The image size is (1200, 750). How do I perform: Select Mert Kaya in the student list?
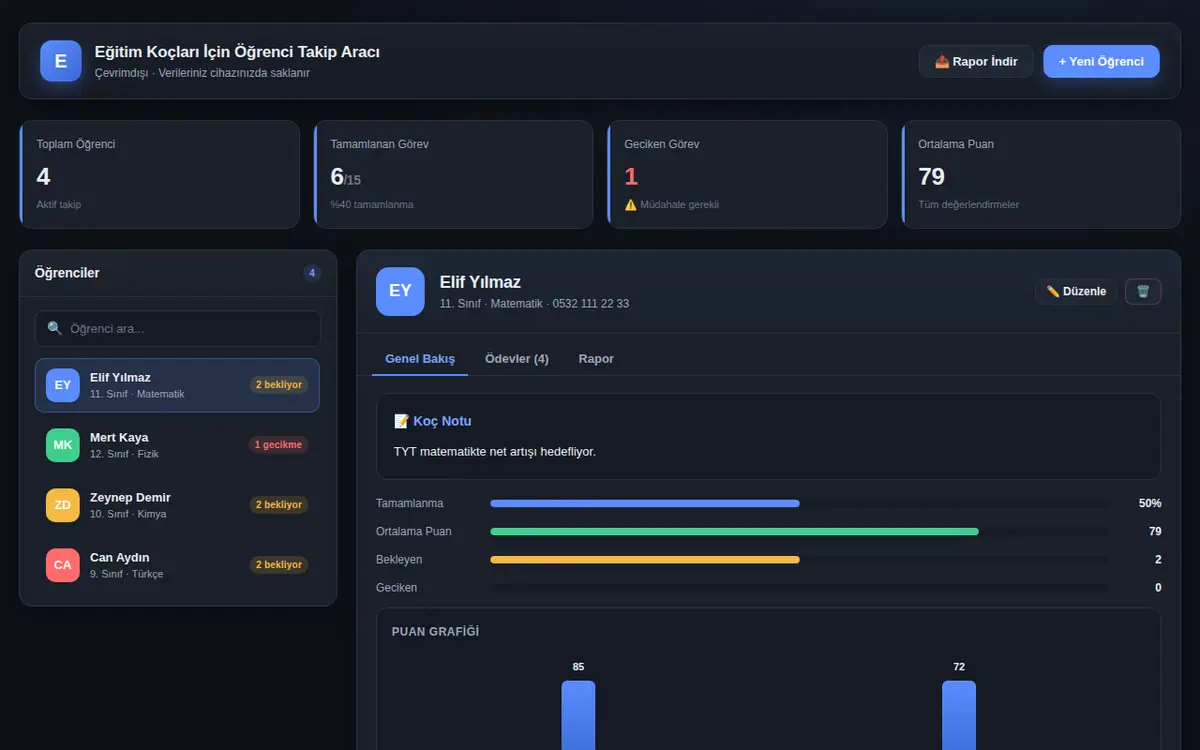click(177, 445)
